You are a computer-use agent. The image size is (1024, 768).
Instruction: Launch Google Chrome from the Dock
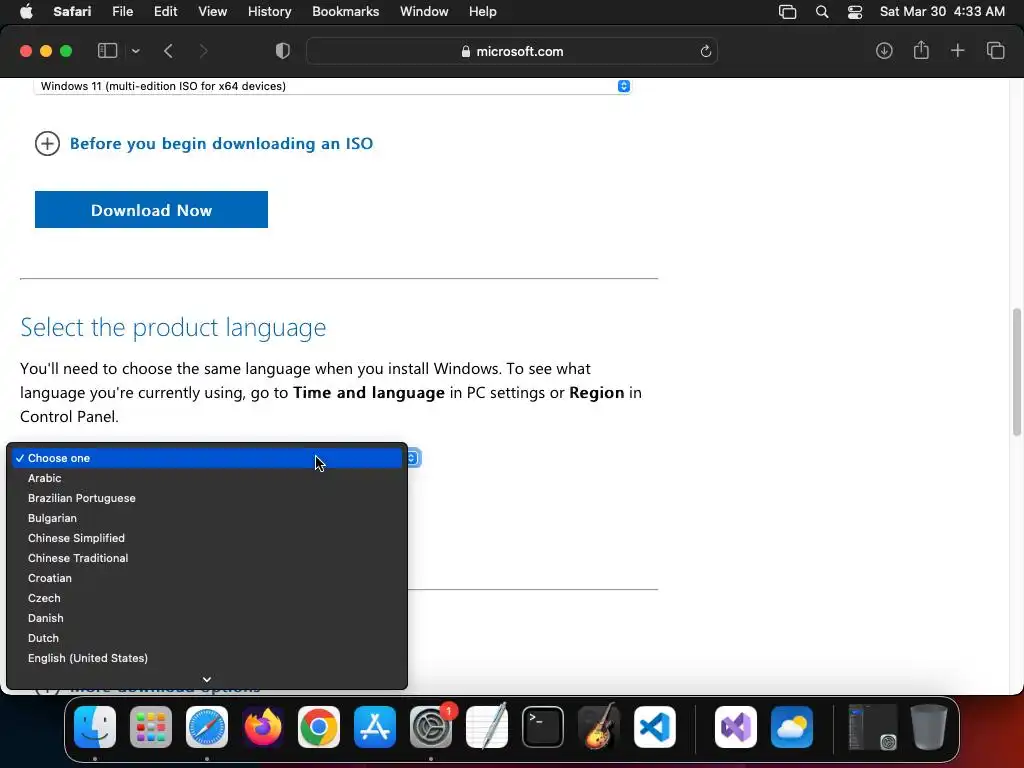click(319, 727)
